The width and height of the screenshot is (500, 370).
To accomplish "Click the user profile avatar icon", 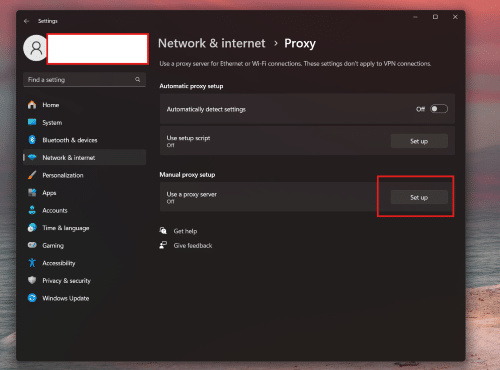I will tap(36, 48).
